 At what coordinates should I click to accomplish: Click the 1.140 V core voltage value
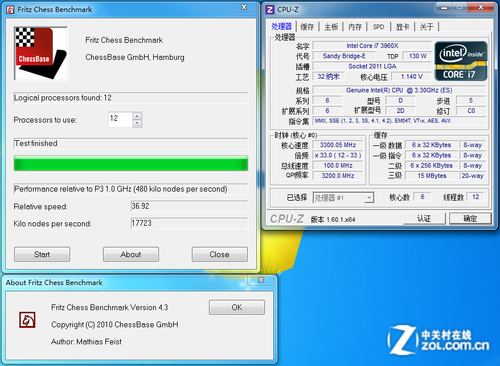coord(412,77)
